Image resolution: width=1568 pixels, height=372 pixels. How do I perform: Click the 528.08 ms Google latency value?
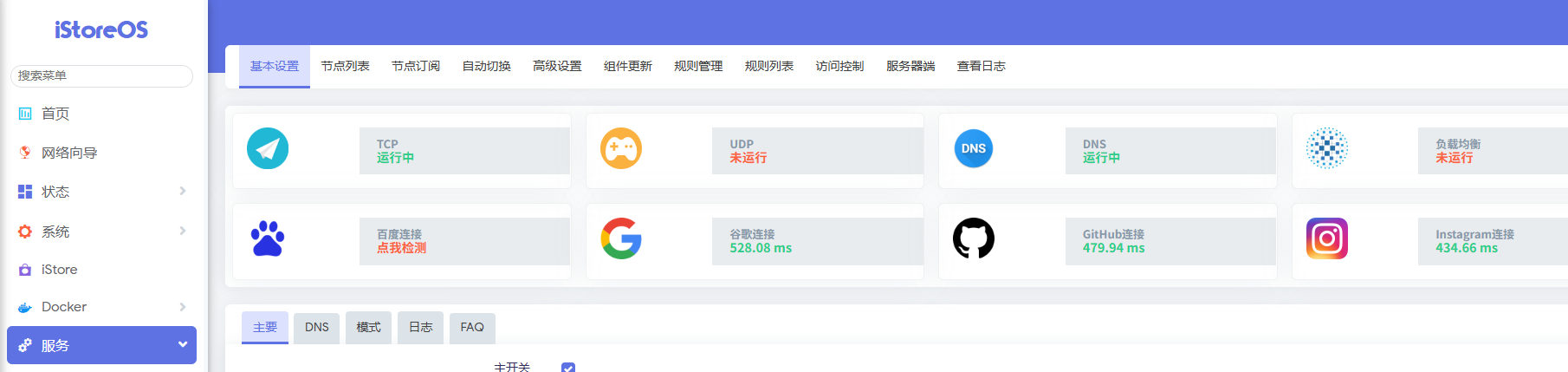pyautogui.click(x=761, y=248)
